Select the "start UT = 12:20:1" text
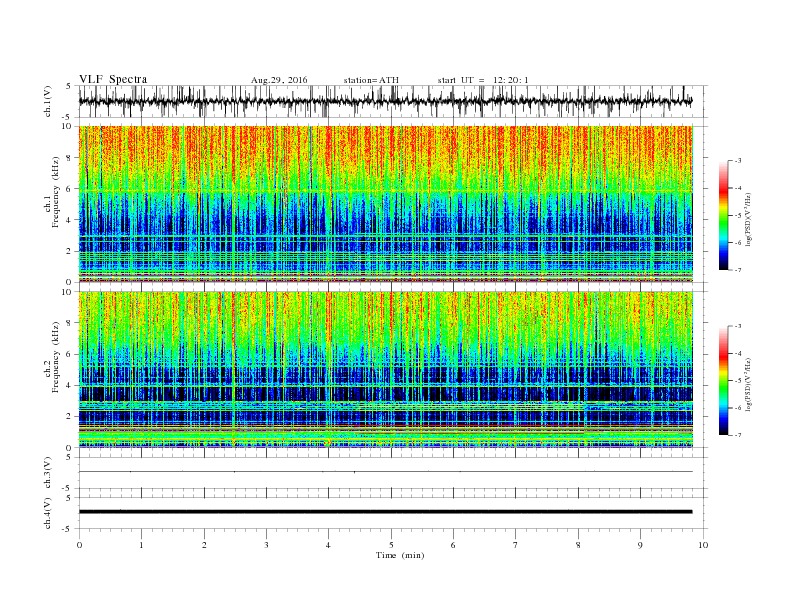792x612 pixels. [x=483, y=80]
